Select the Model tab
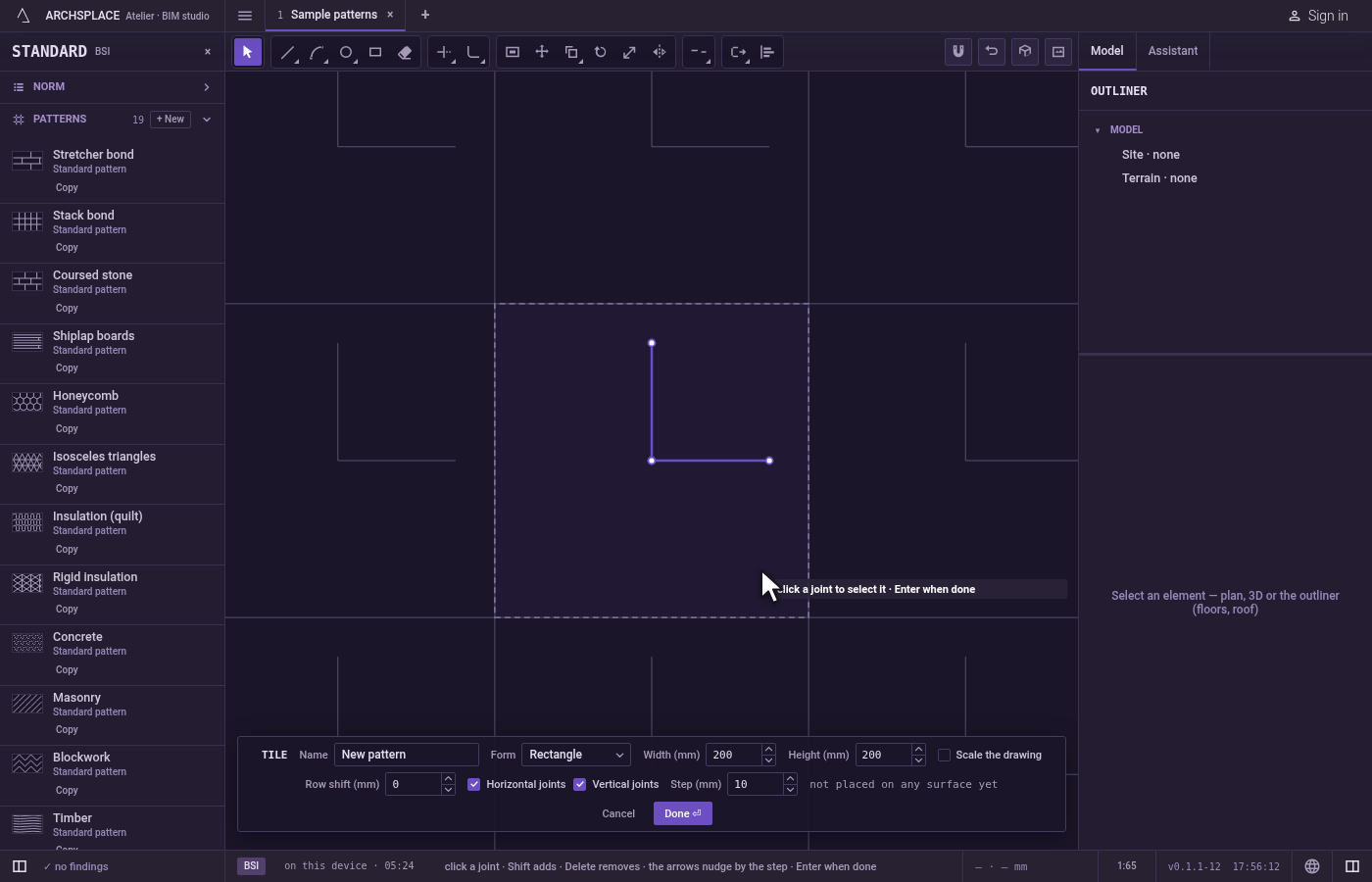 (x=1107, y=51)
